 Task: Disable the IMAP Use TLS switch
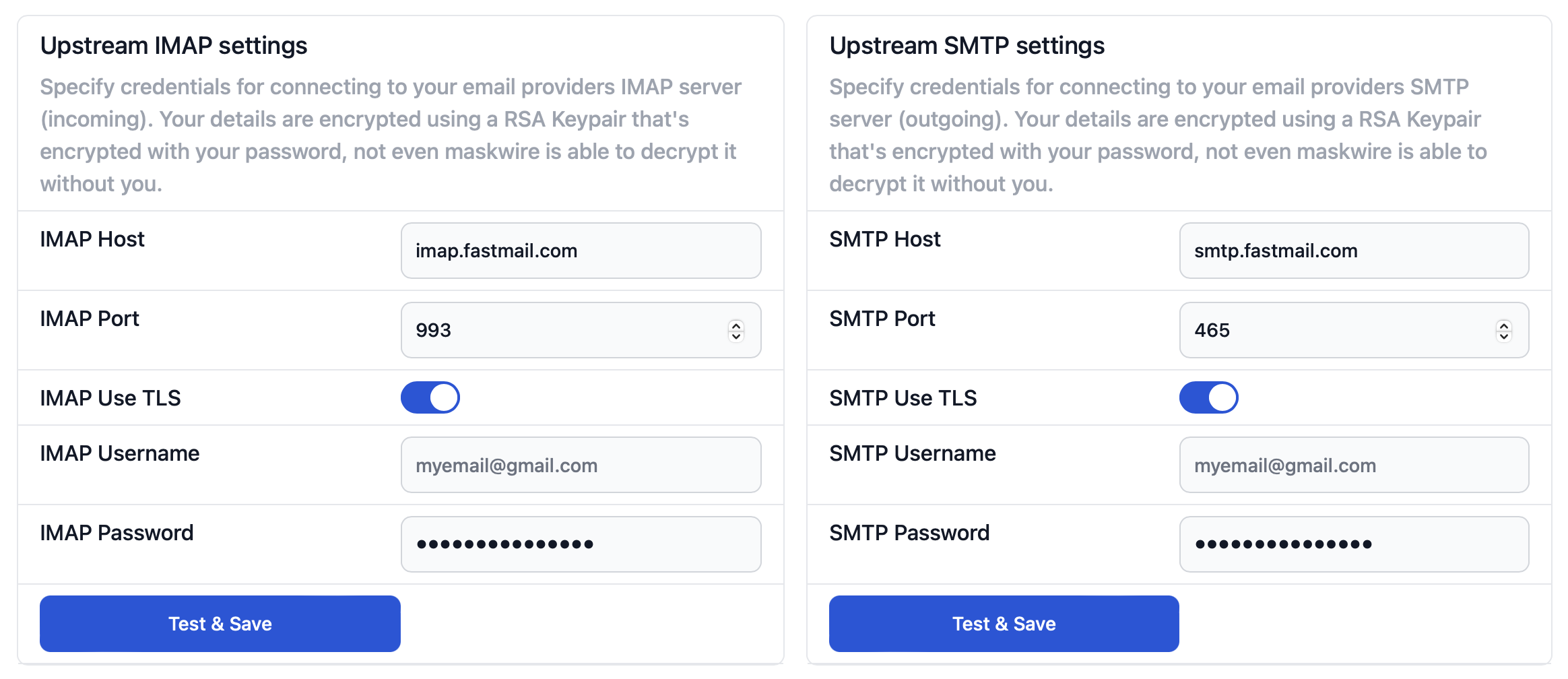pos(430,397)
